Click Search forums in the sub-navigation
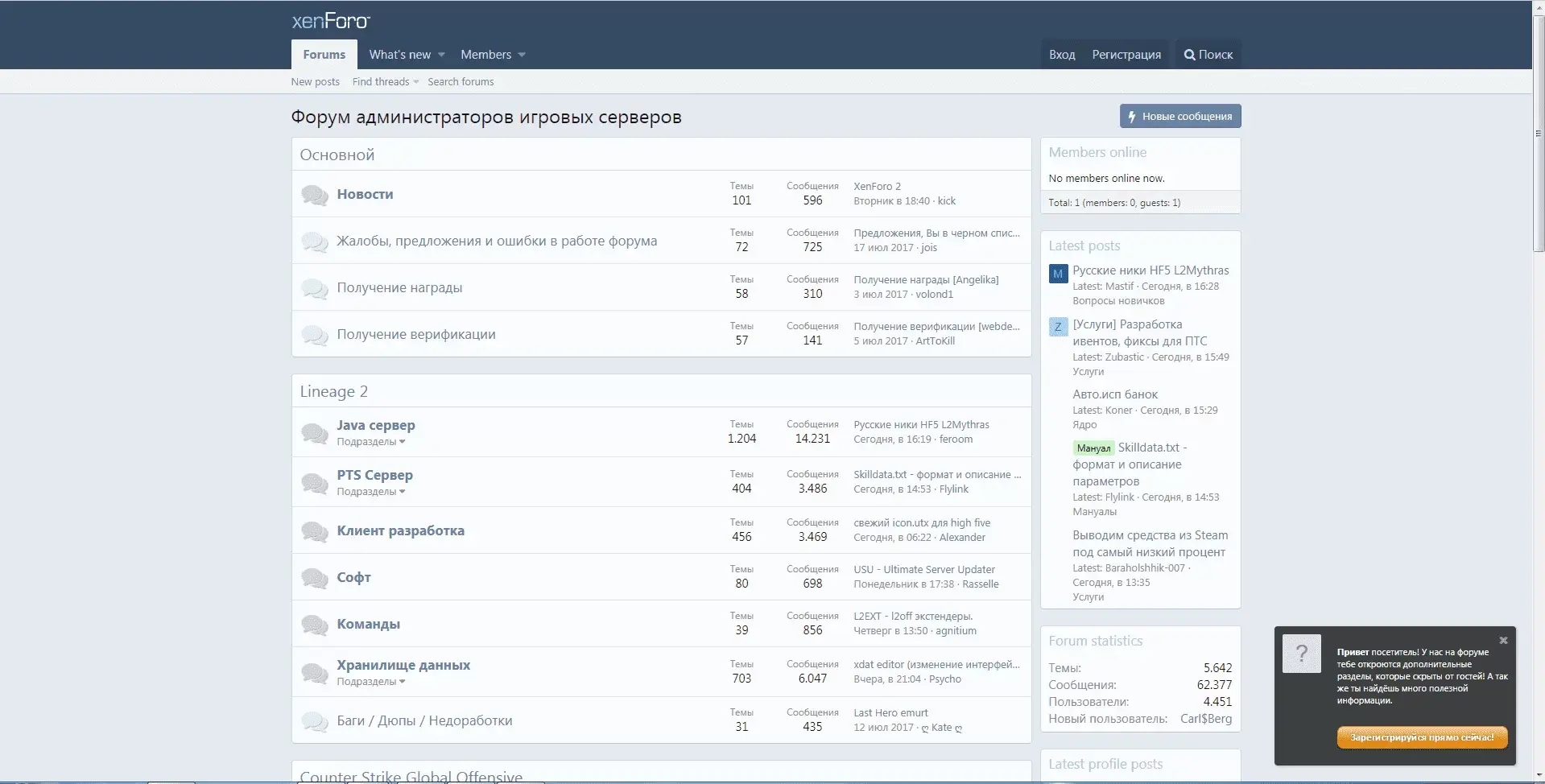The image size is (1545, 784). (x=461, y=82)
